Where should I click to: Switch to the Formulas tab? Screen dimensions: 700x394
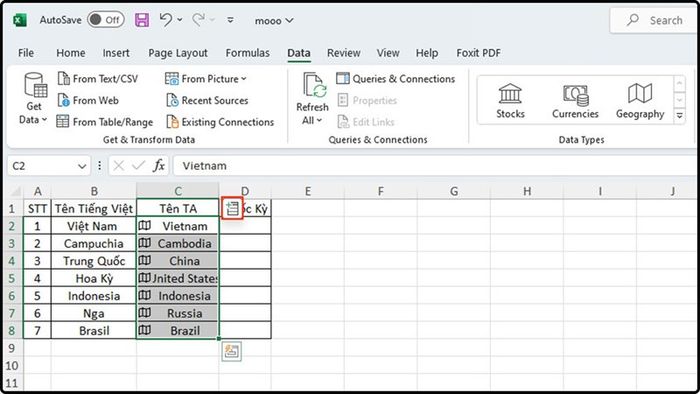pyautogui.click(x=247, y=53)
